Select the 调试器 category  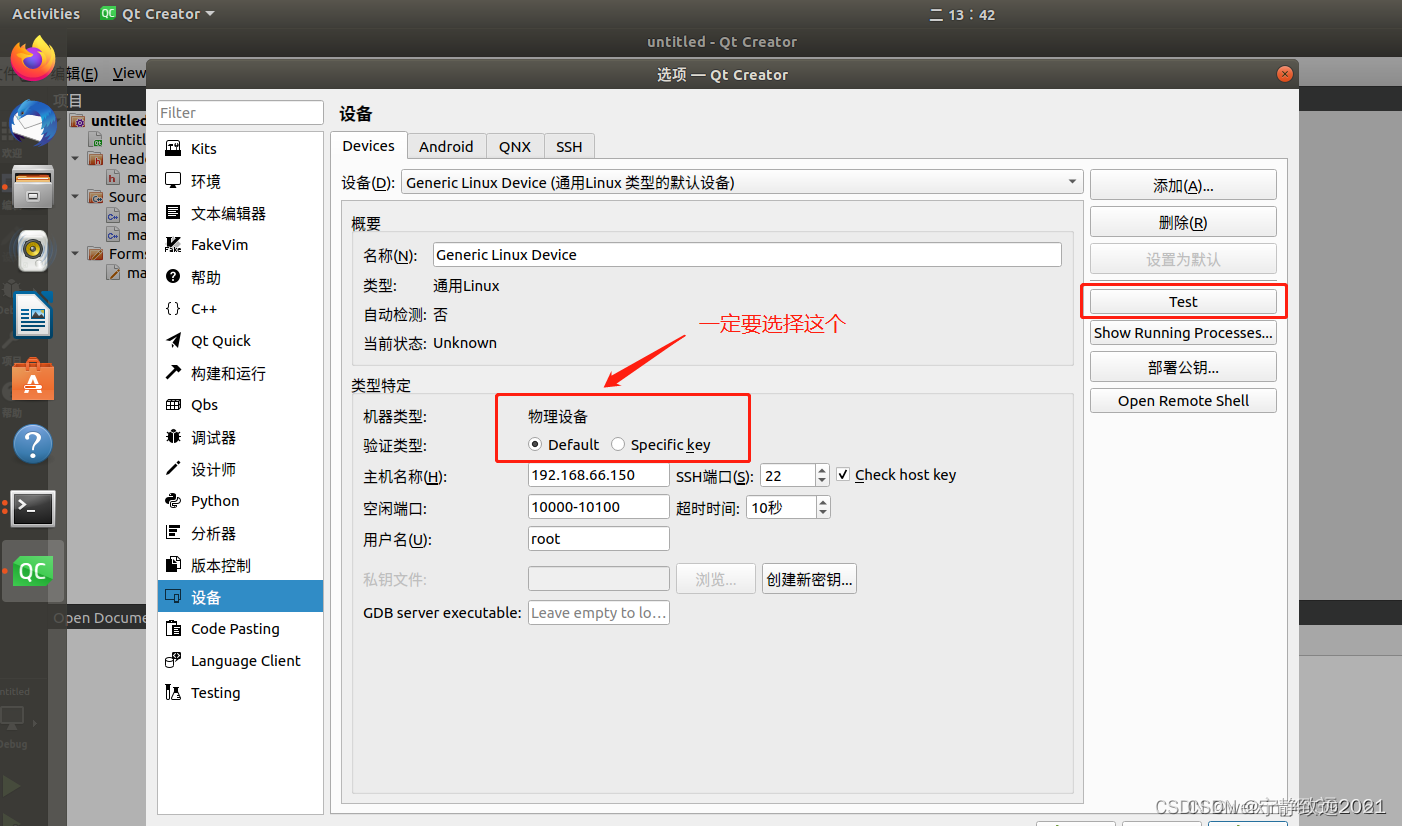(x=240, y=436)
